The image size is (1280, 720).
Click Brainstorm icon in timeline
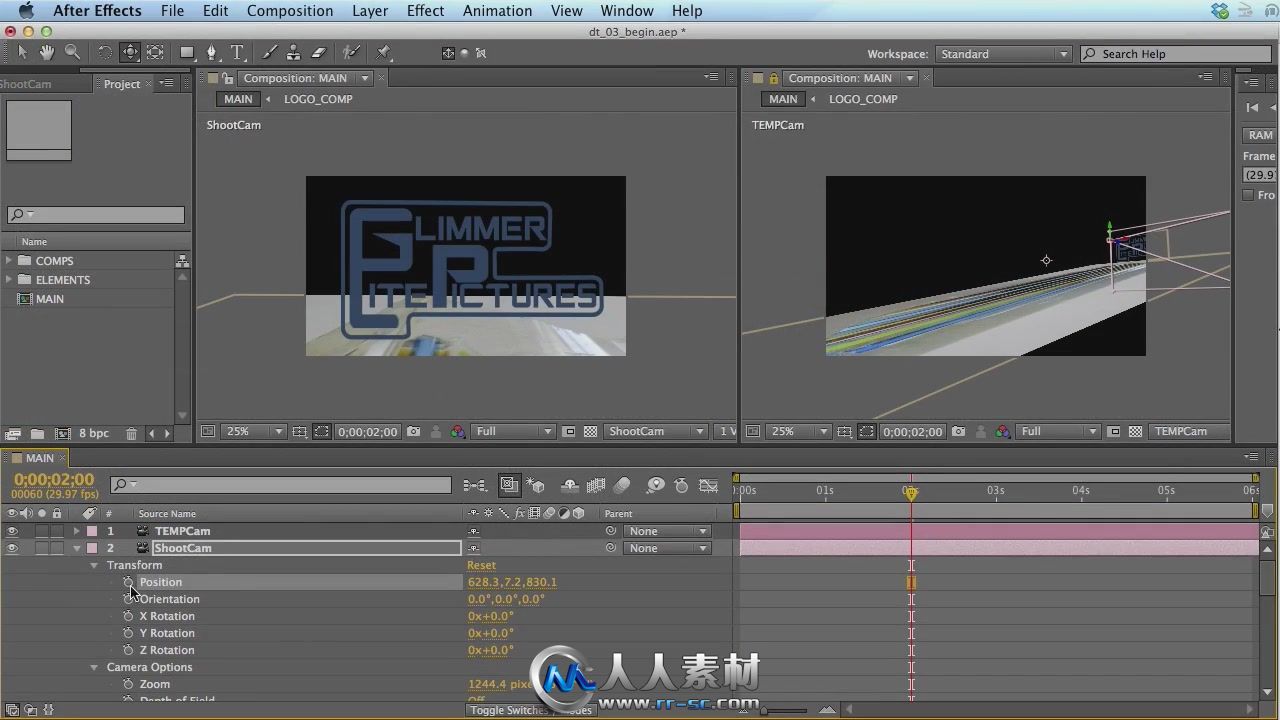[655, 486]
